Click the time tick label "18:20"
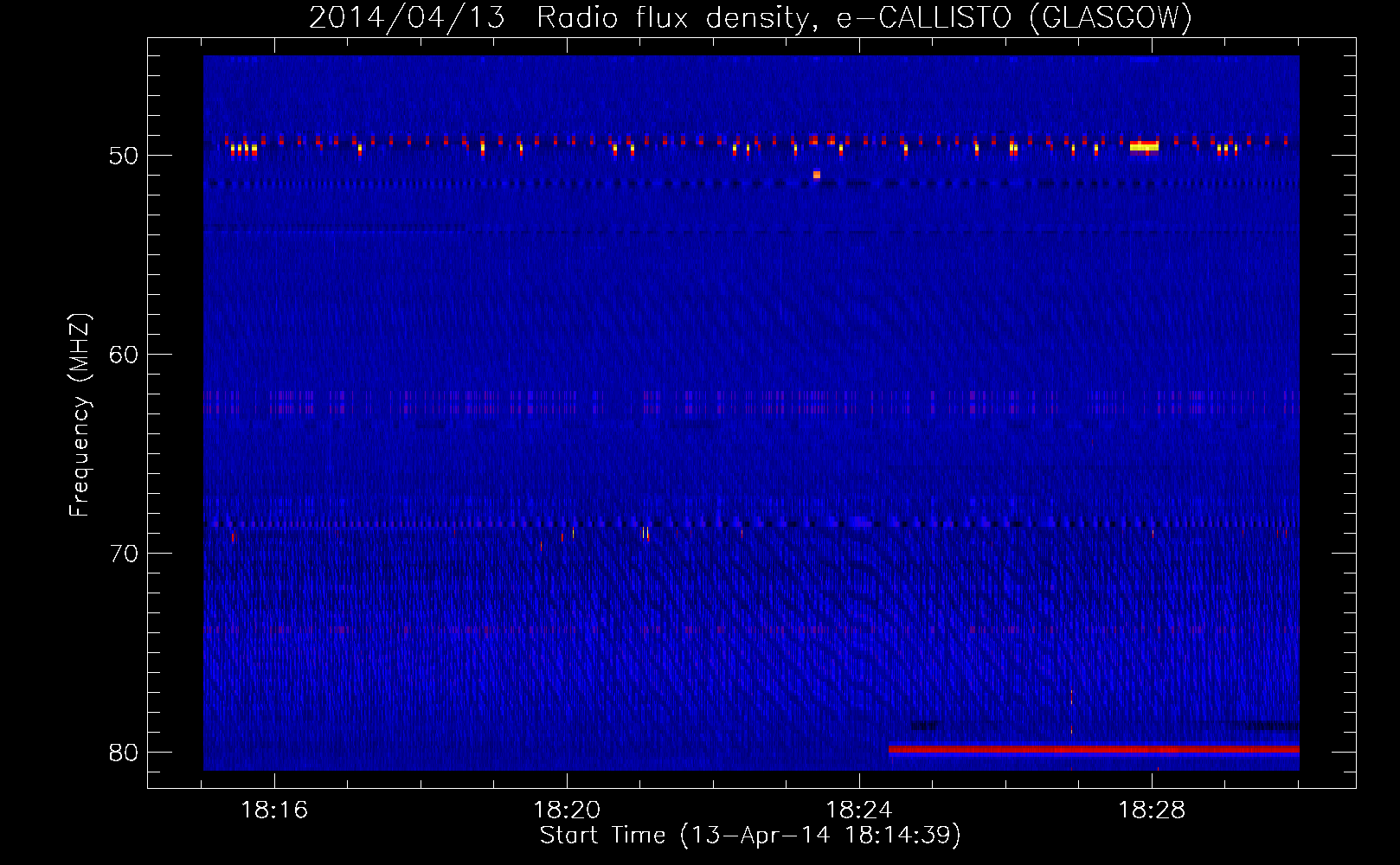Screen dimensions: 1400x865 (x=567, y=811)
